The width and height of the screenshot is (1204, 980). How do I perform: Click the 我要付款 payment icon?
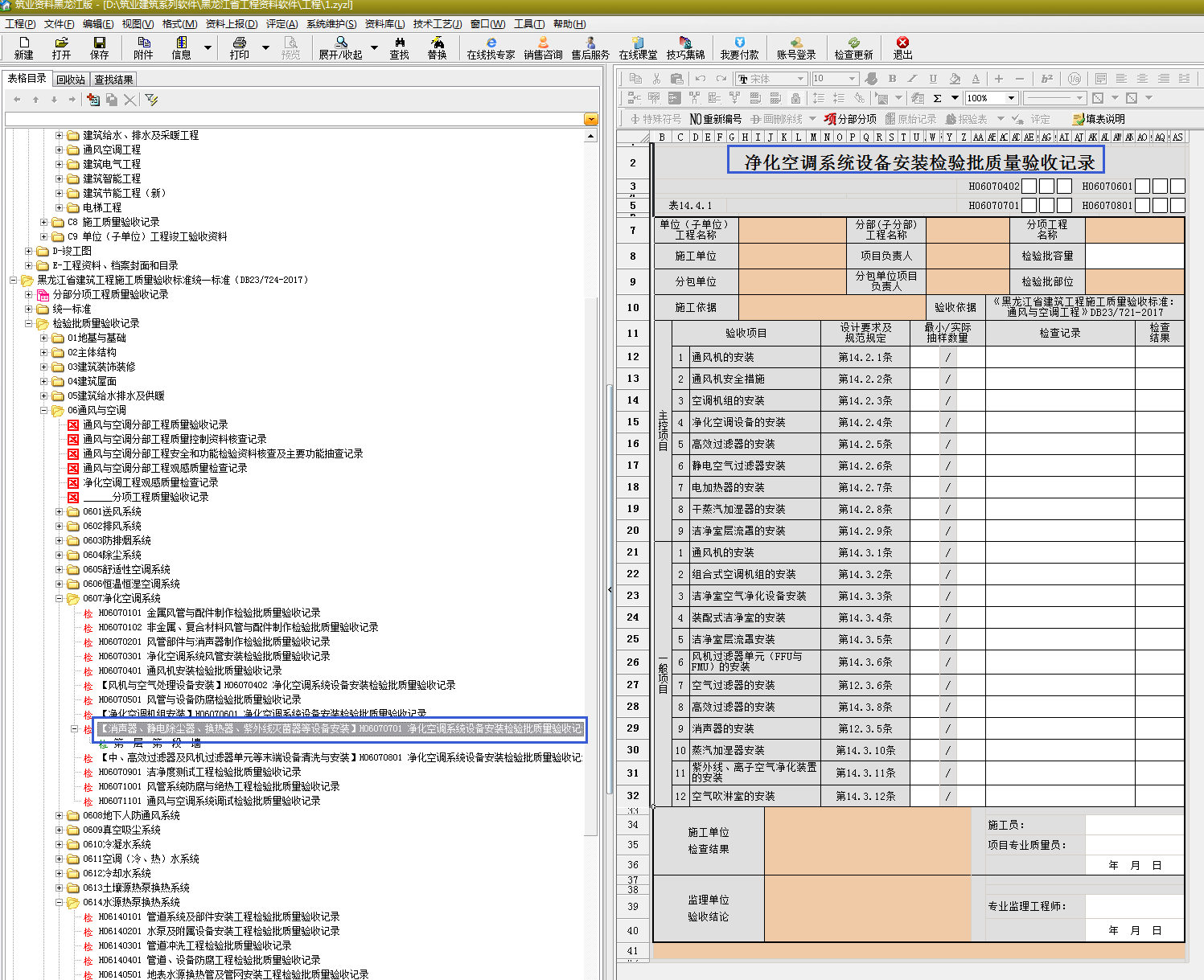[739, 47]
